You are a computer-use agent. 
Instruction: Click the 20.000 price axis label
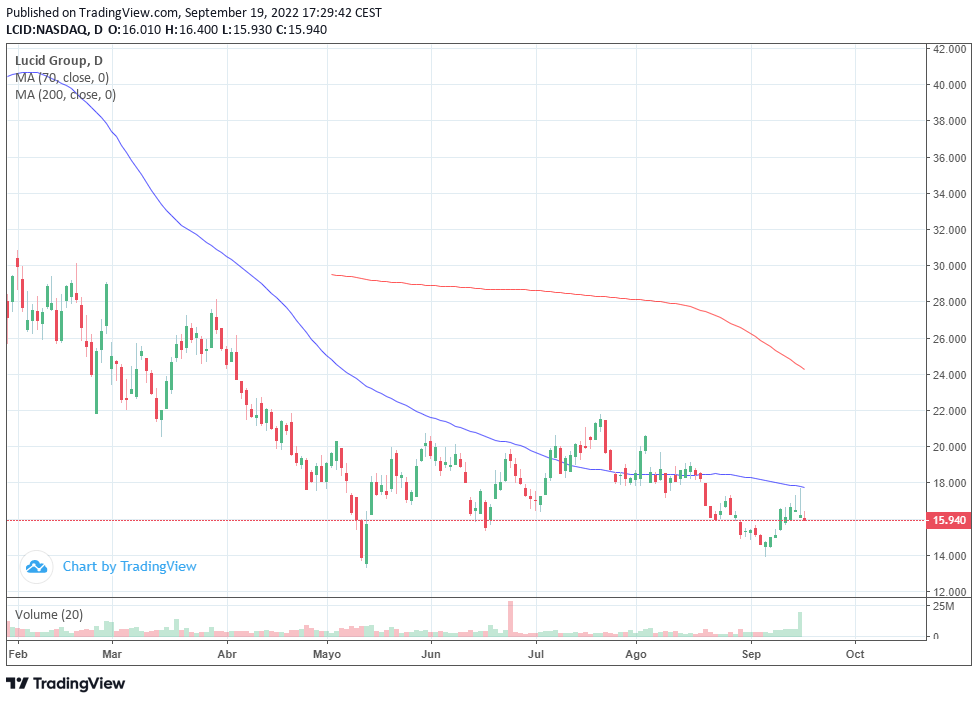click(949, 447)
